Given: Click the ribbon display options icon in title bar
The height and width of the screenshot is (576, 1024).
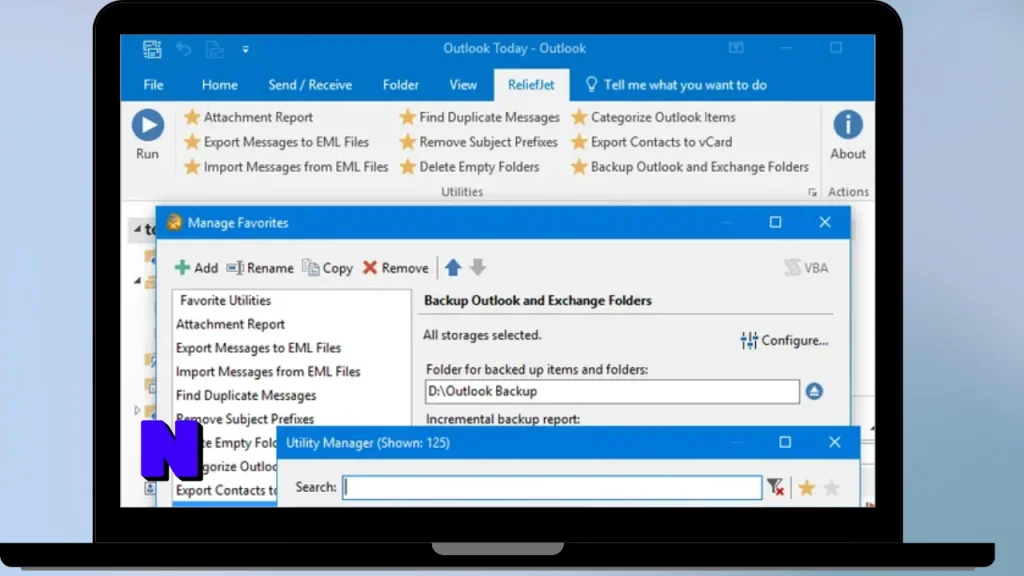Looking at the screenshot, I should tap(736, 48).
